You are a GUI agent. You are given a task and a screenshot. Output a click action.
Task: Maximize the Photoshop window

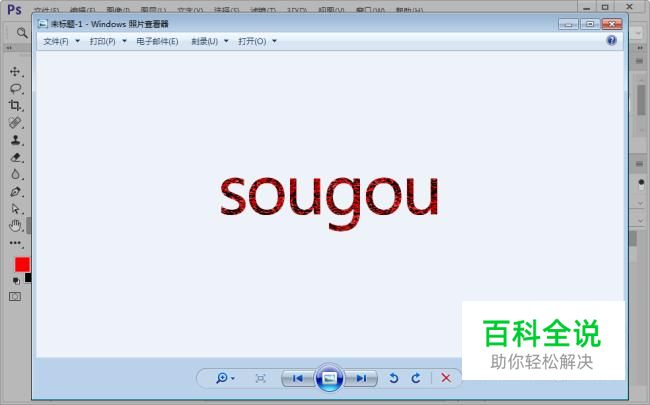pyautogui.click(x=605, y=7)
